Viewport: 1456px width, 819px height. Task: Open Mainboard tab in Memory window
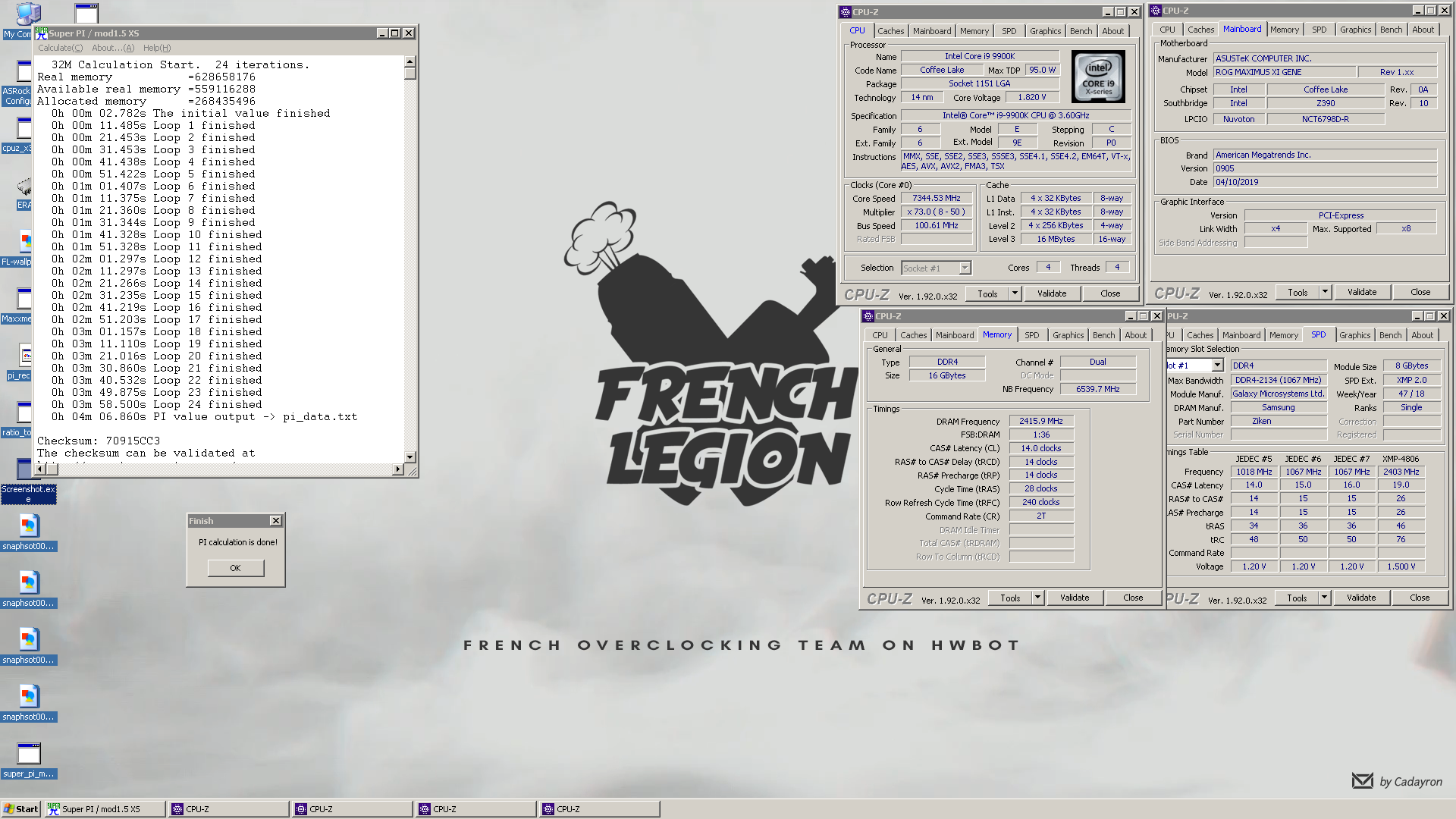point(954,335)
